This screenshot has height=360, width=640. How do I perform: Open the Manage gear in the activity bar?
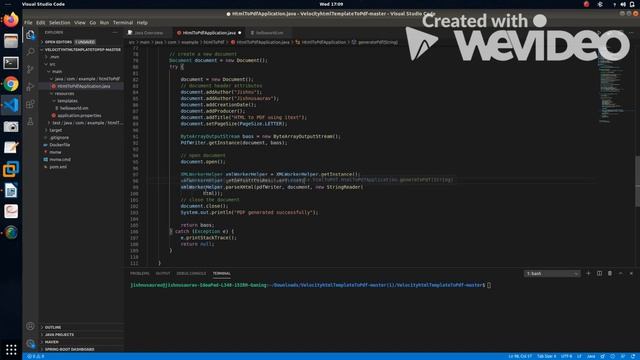pos(30,343)
